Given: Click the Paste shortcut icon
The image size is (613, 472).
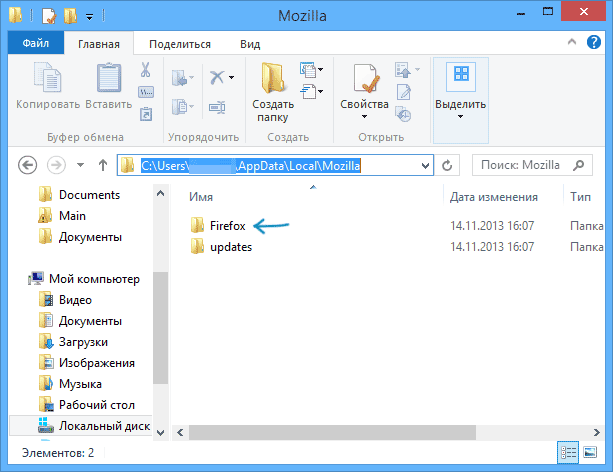Looking at the screenshot, I should coord(146,114).
